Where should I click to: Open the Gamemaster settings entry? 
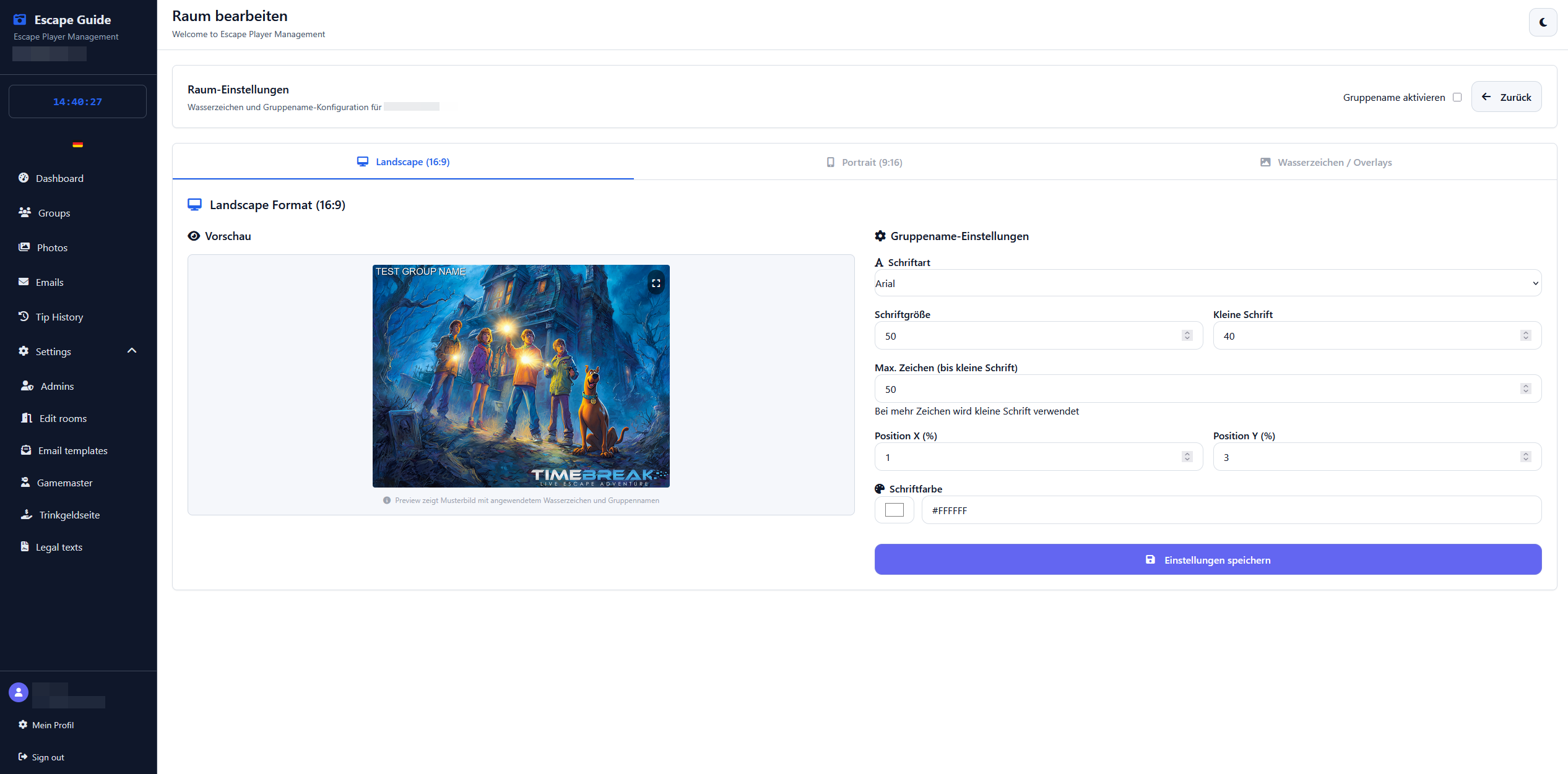pos(64,483)
